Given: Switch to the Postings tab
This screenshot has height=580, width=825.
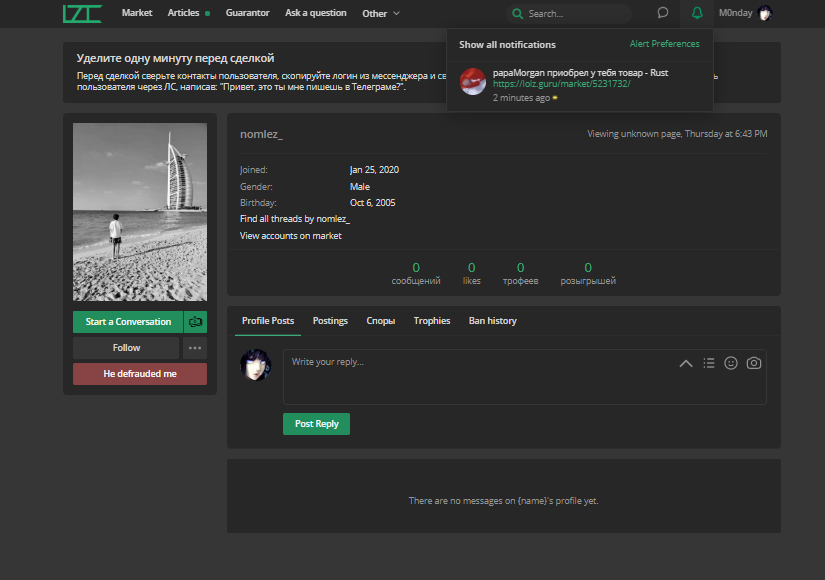Looking at the screenshot, I should (330, 321).
